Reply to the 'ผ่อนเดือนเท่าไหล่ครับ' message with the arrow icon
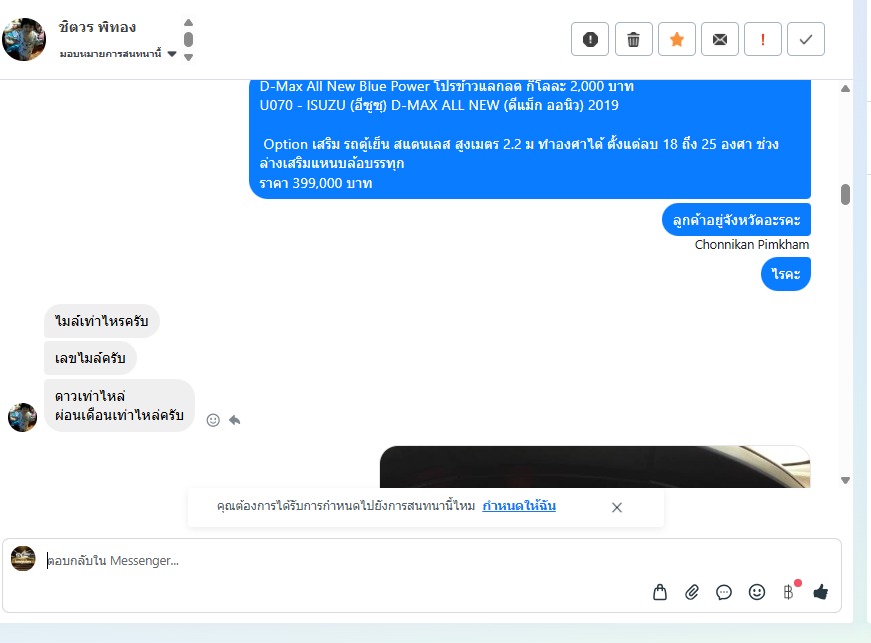The image size is (871, 643). [x=234, y=420]
